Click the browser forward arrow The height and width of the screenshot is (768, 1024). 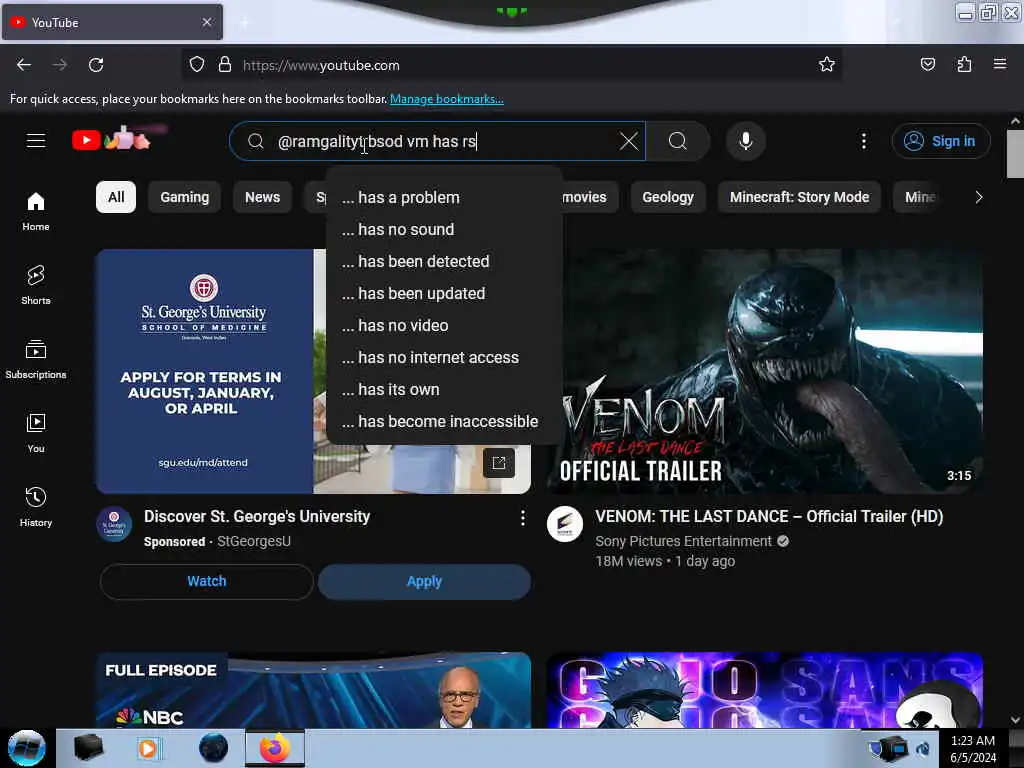pos(60,65)
